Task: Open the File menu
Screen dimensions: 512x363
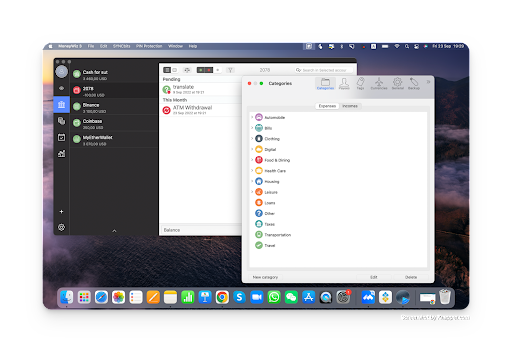Action: (x=91, y=46)
